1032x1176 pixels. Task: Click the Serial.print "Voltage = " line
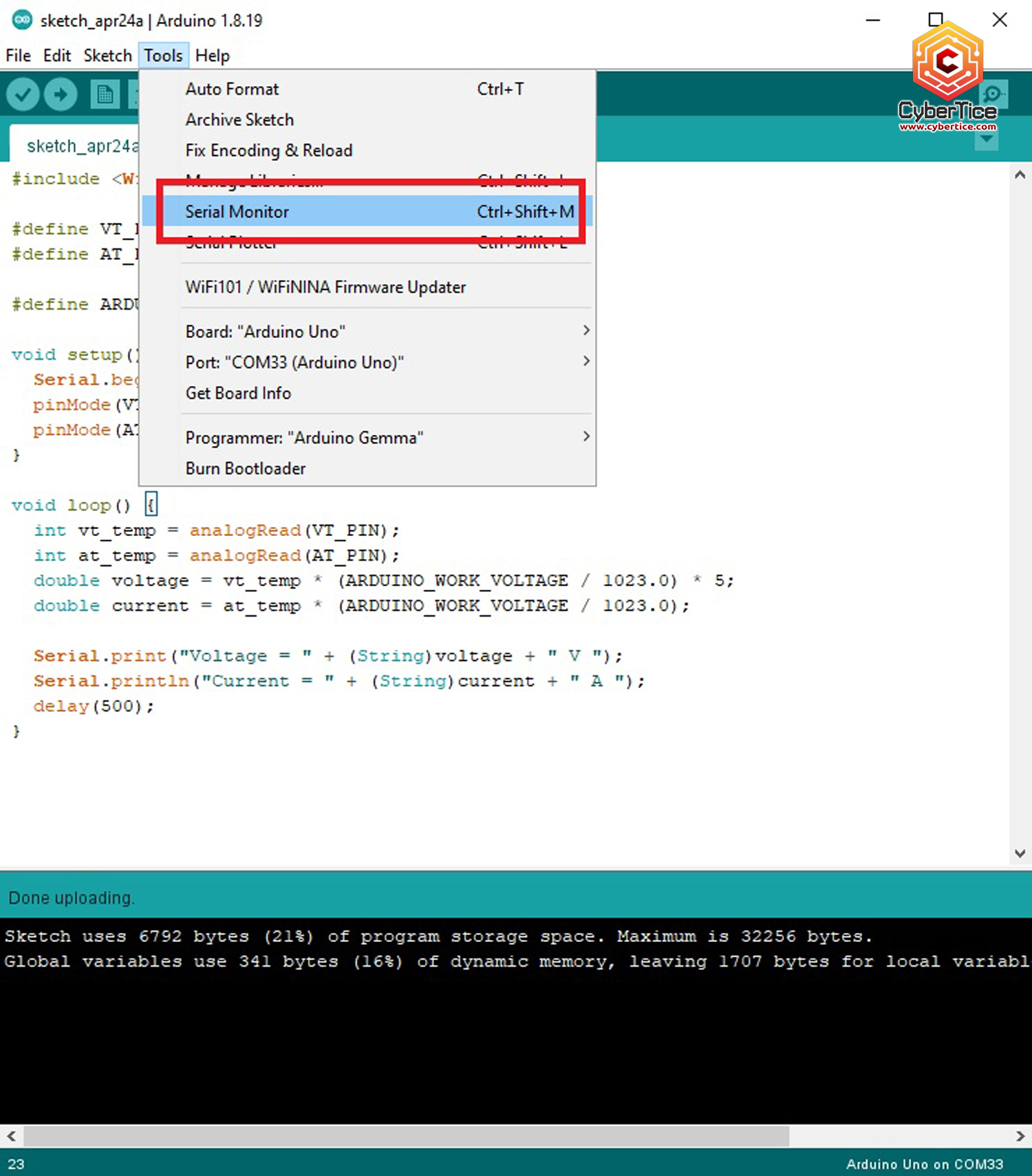pos(327,656)
